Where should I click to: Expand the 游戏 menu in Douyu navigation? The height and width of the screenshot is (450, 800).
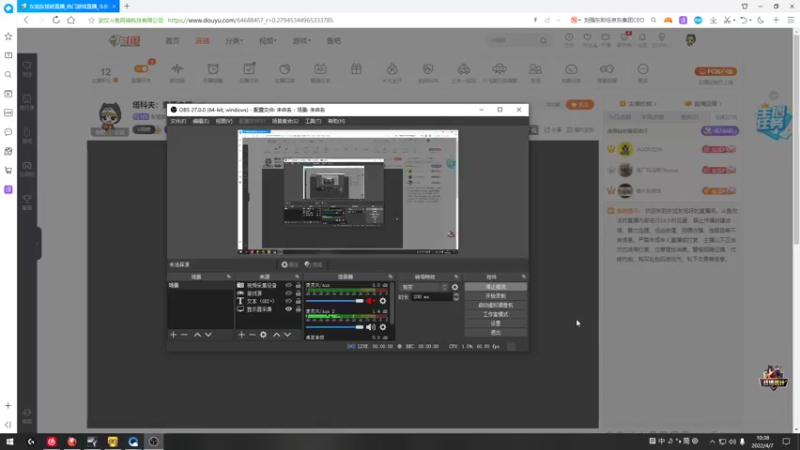pos(301,41)
